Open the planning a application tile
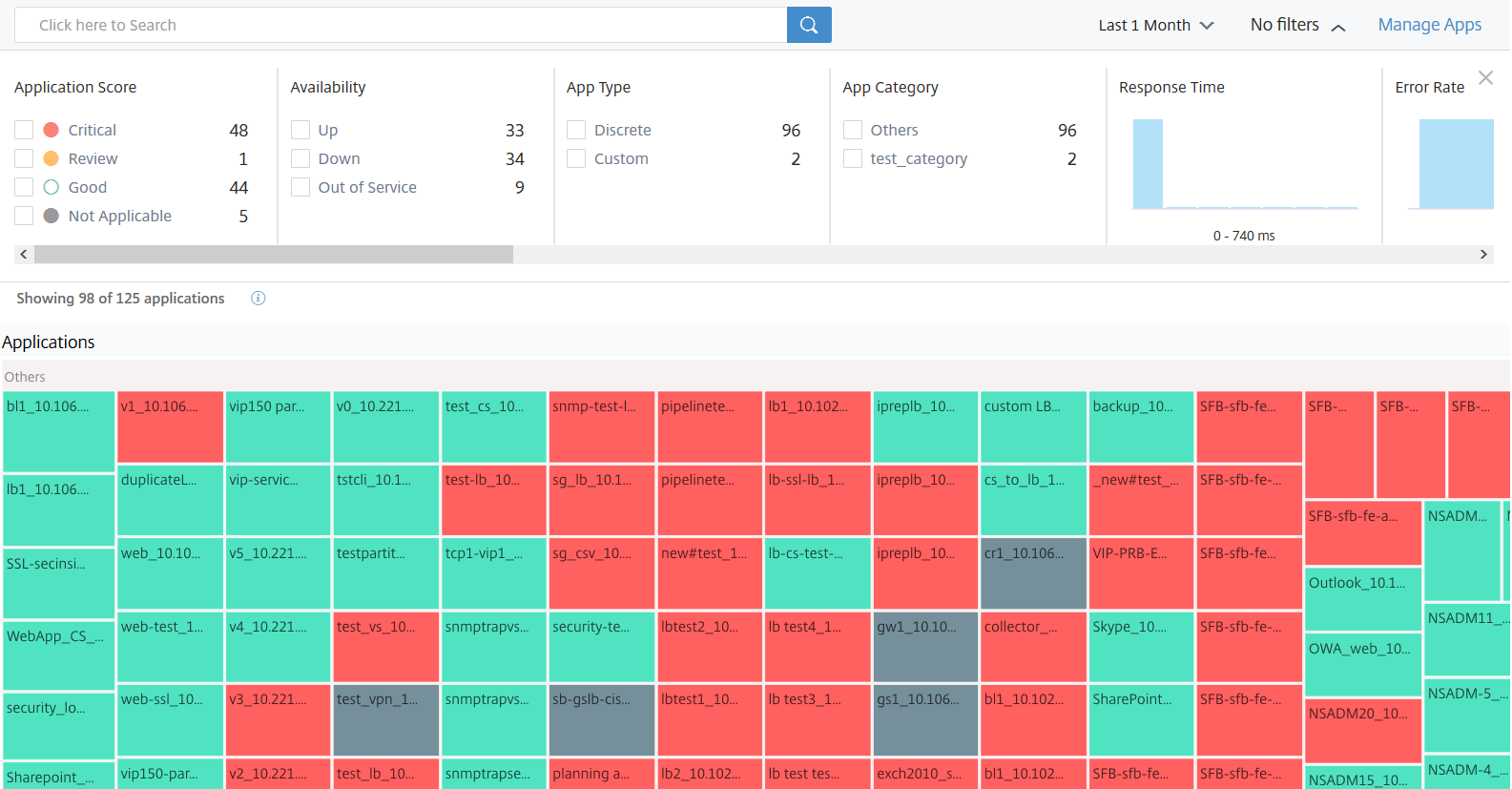The width and height of the screenshot is (1512, 789). tap(601, 774)
